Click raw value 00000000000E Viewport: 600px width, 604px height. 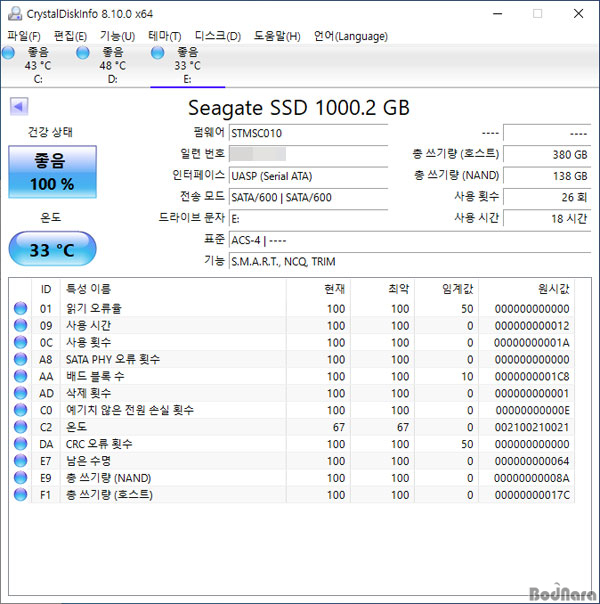[x=532, y=410]
